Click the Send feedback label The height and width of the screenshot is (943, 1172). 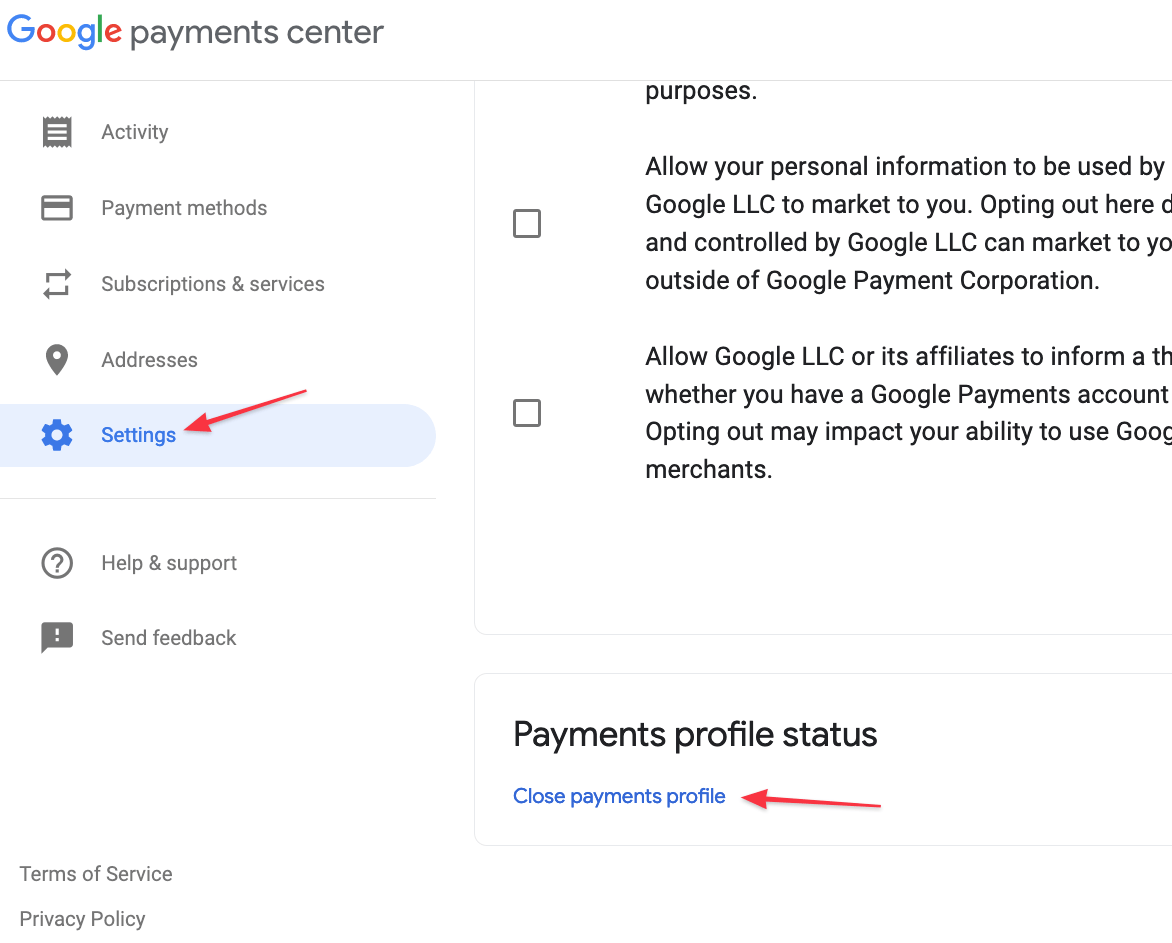169,637
